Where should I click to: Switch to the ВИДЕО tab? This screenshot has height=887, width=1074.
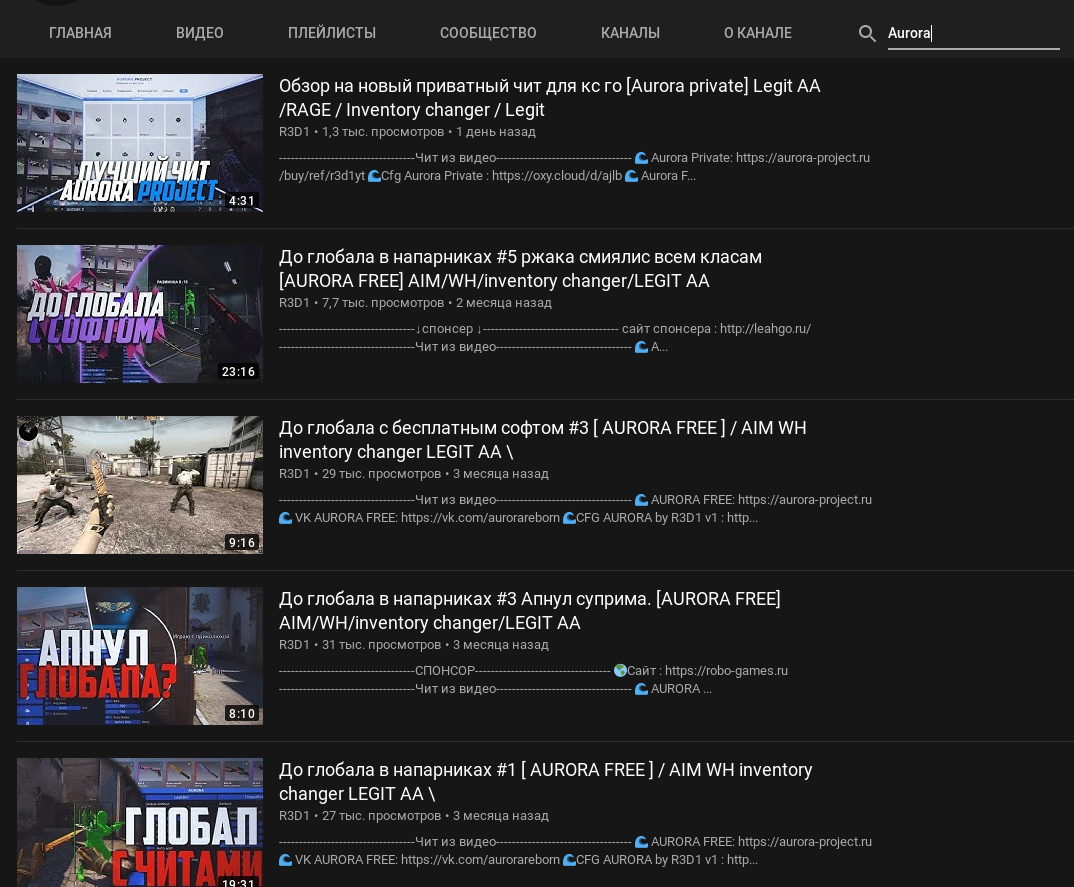tap(199, 33)
